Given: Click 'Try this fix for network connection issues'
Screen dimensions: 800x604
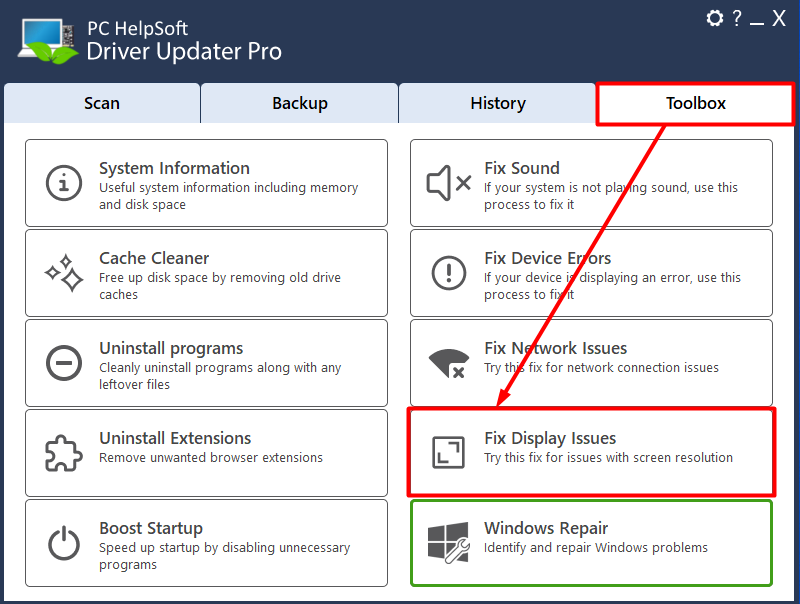Looking at the screenshot, I should click(x=601, y=368).
